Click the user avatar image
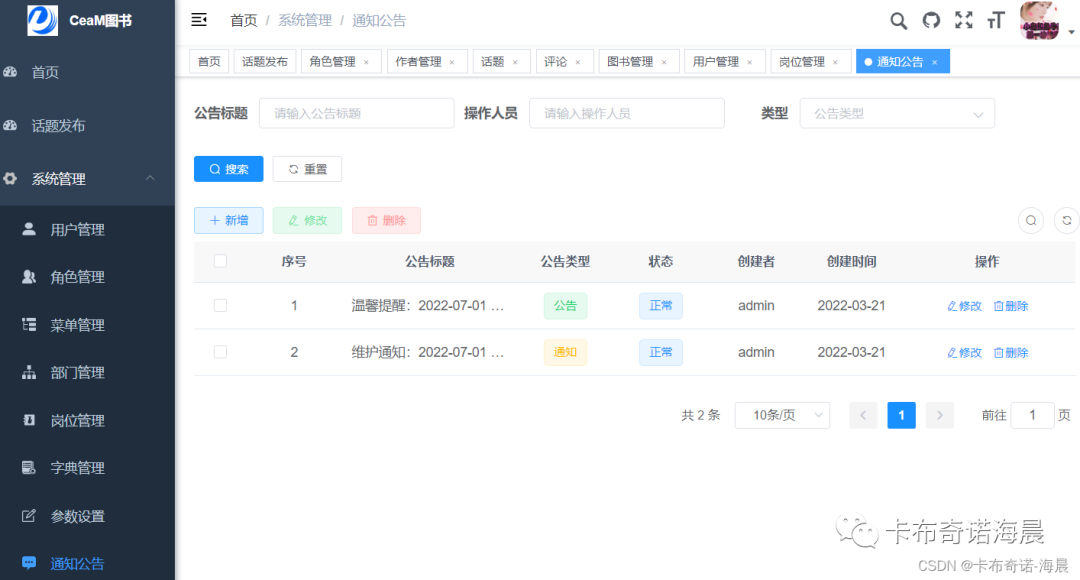This screenshot has width=1080, height=580. tap(1040, 20)
